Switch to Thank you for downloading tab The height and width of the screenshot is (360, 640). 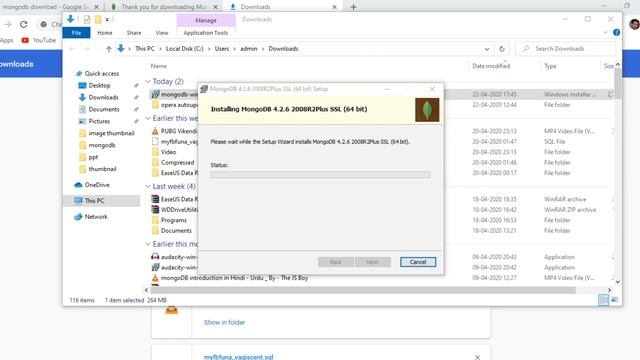tap(165, 7)
